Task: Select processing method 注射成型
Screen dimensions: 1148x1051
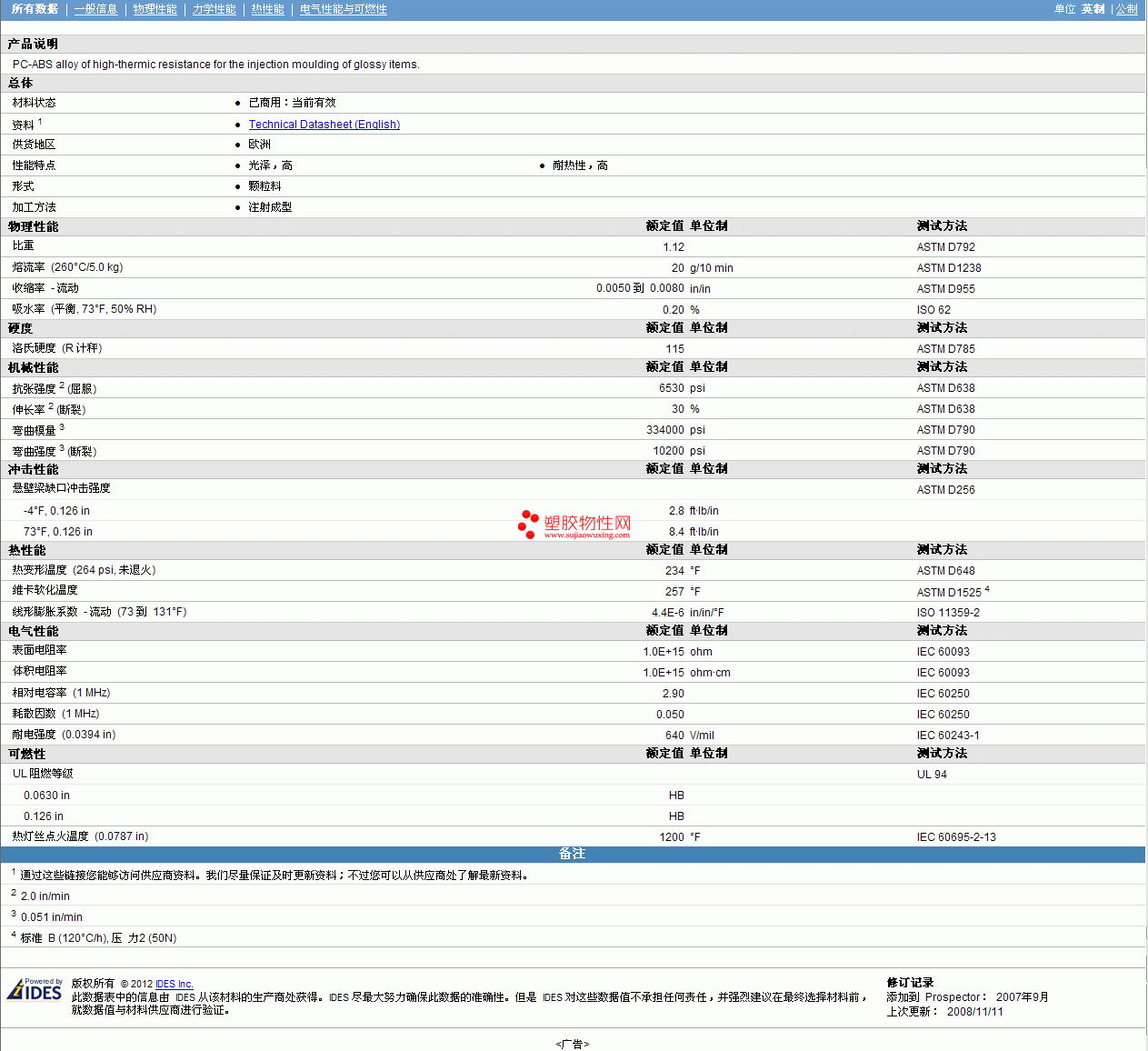Action: 270,207
